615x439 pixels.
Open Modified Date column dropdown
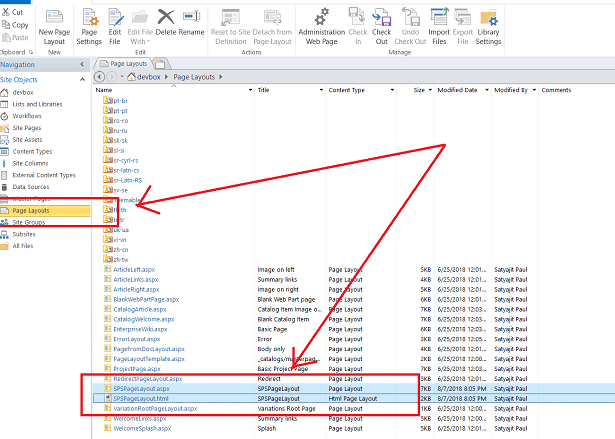coord(487,90)
